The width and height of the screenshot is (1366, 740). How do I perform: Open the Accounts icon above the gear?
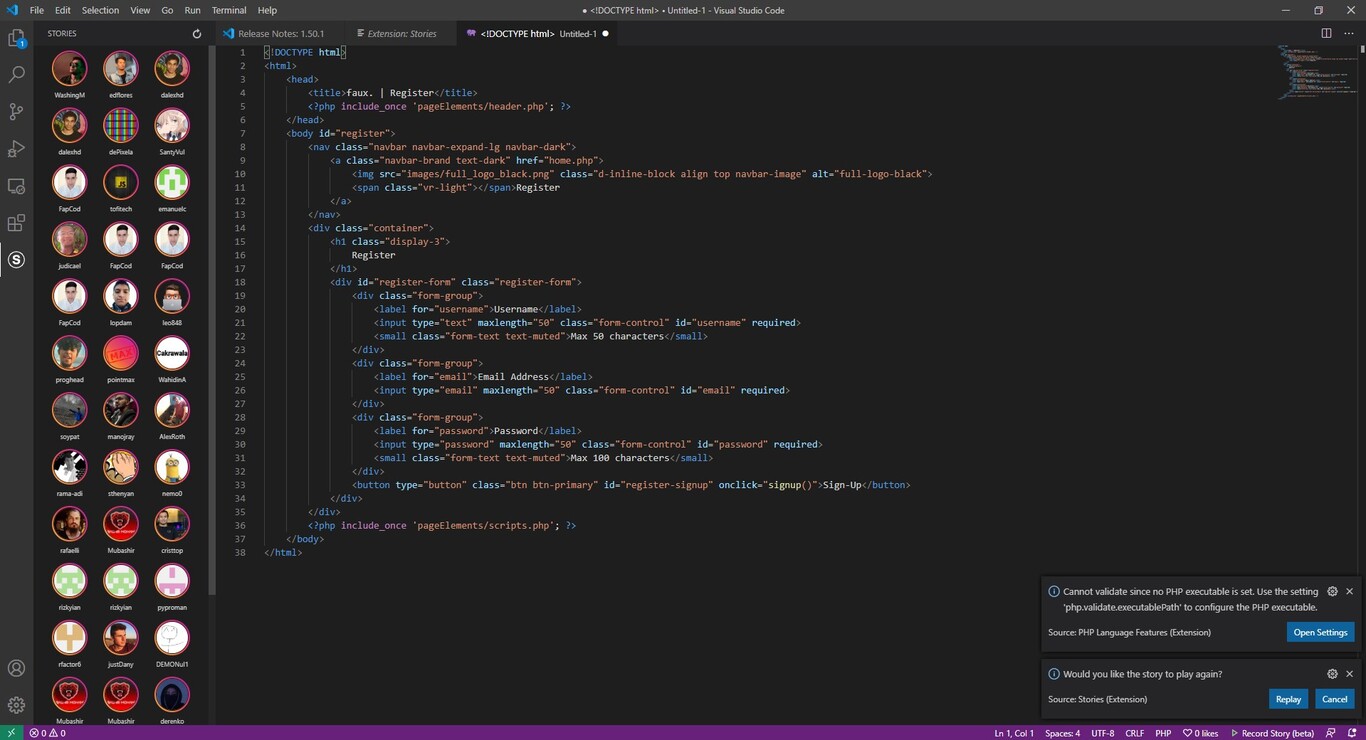click(x=15, y=669)
